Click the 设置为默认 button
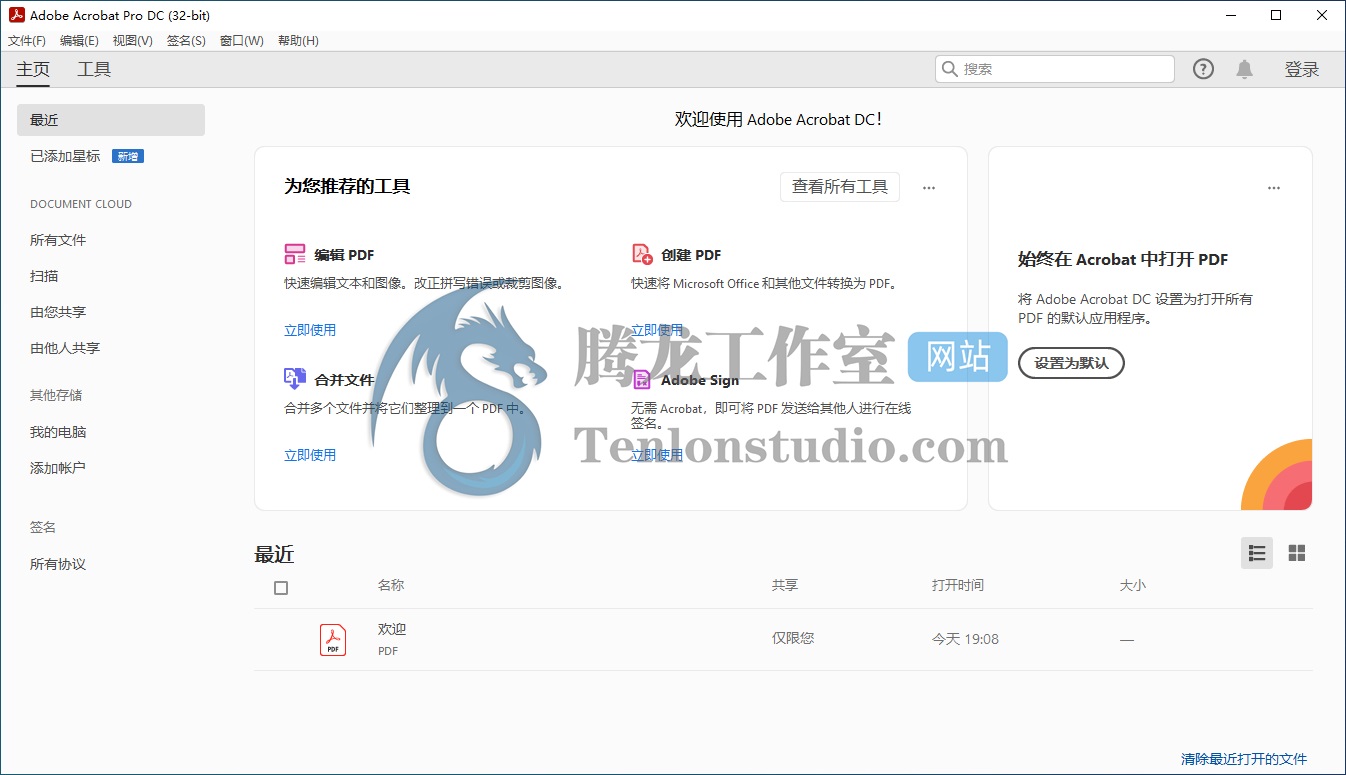1346x775 pixels. (1071, 363)
